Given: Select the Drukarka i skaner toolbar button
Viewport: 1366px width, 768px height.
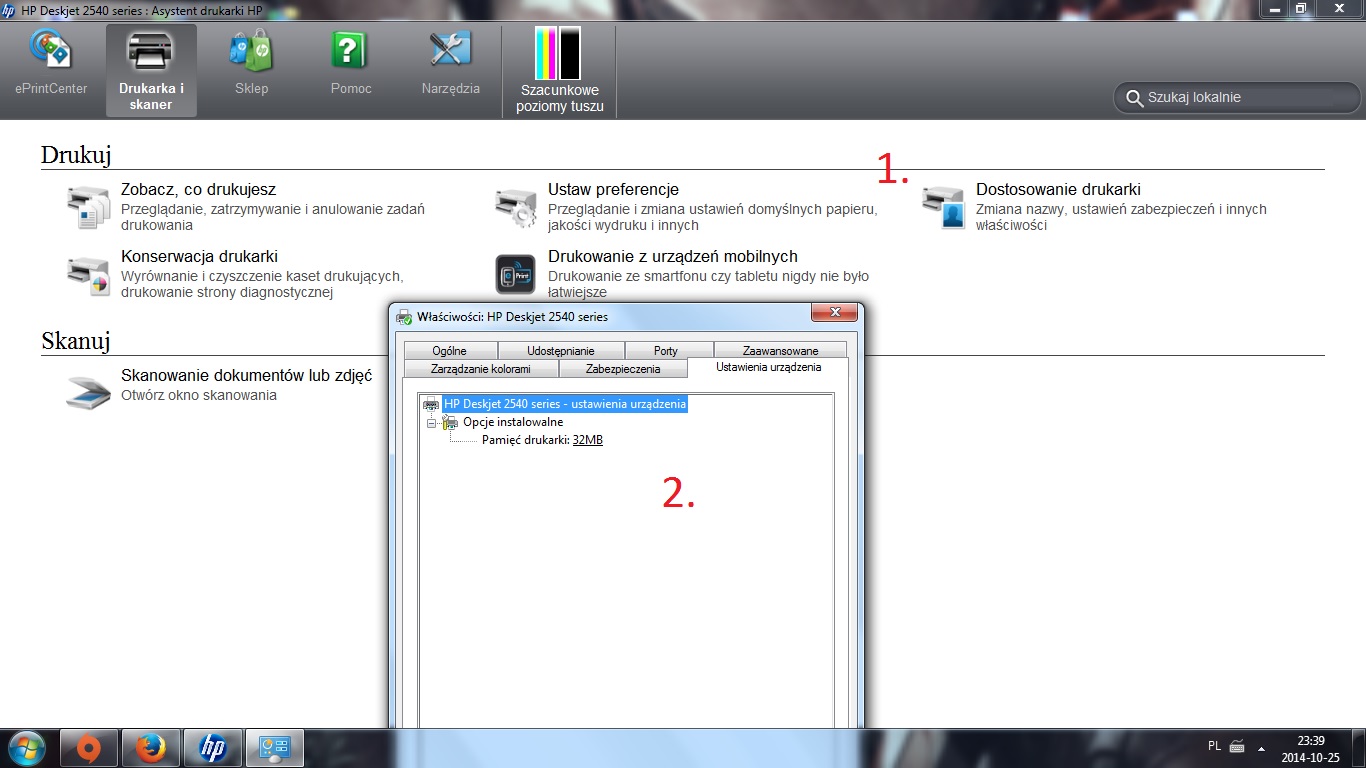Looking at the screenshot, I should click(151, 70).
